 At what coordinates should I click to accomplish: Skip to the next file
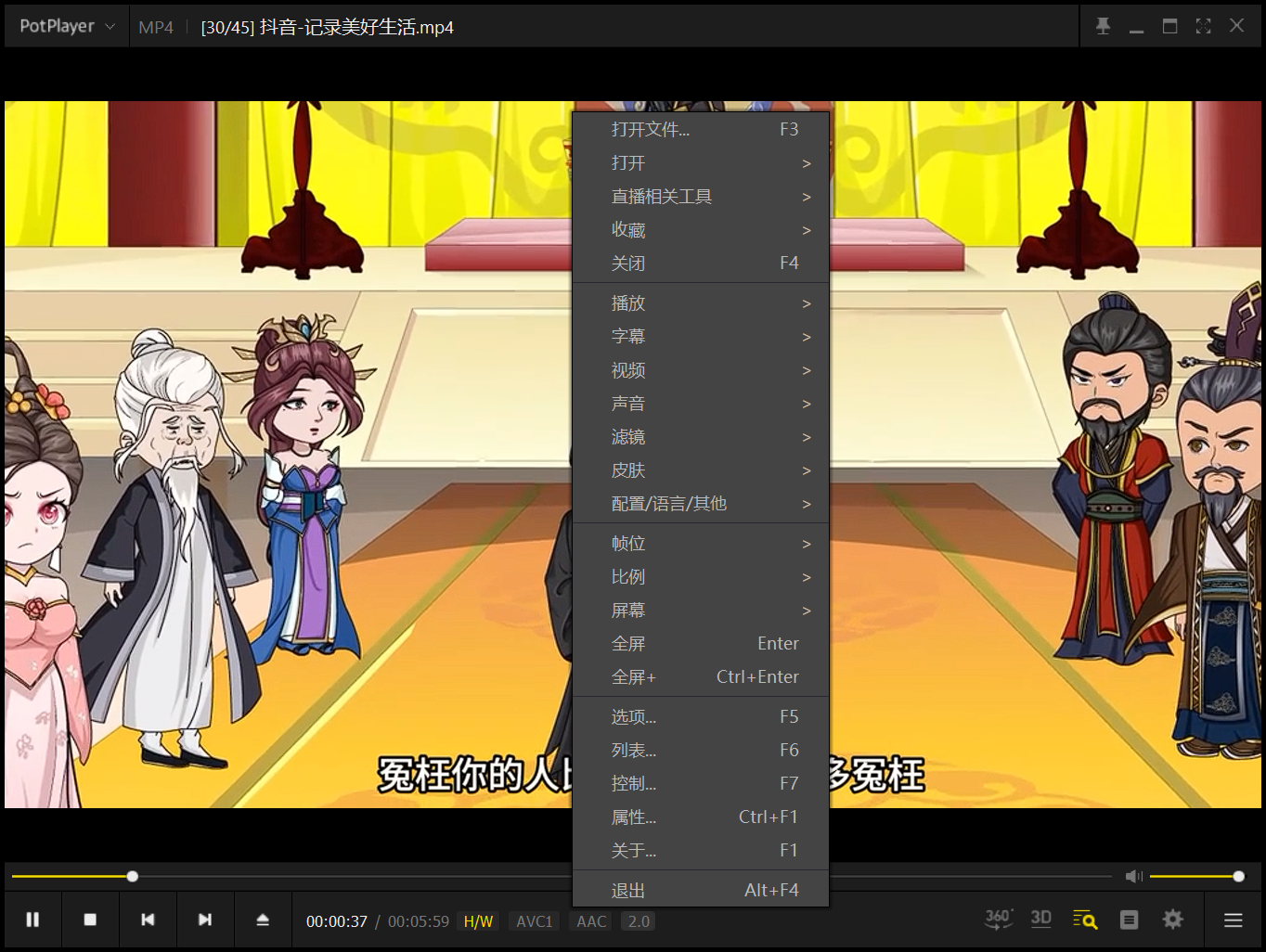(x=205, y=920)
